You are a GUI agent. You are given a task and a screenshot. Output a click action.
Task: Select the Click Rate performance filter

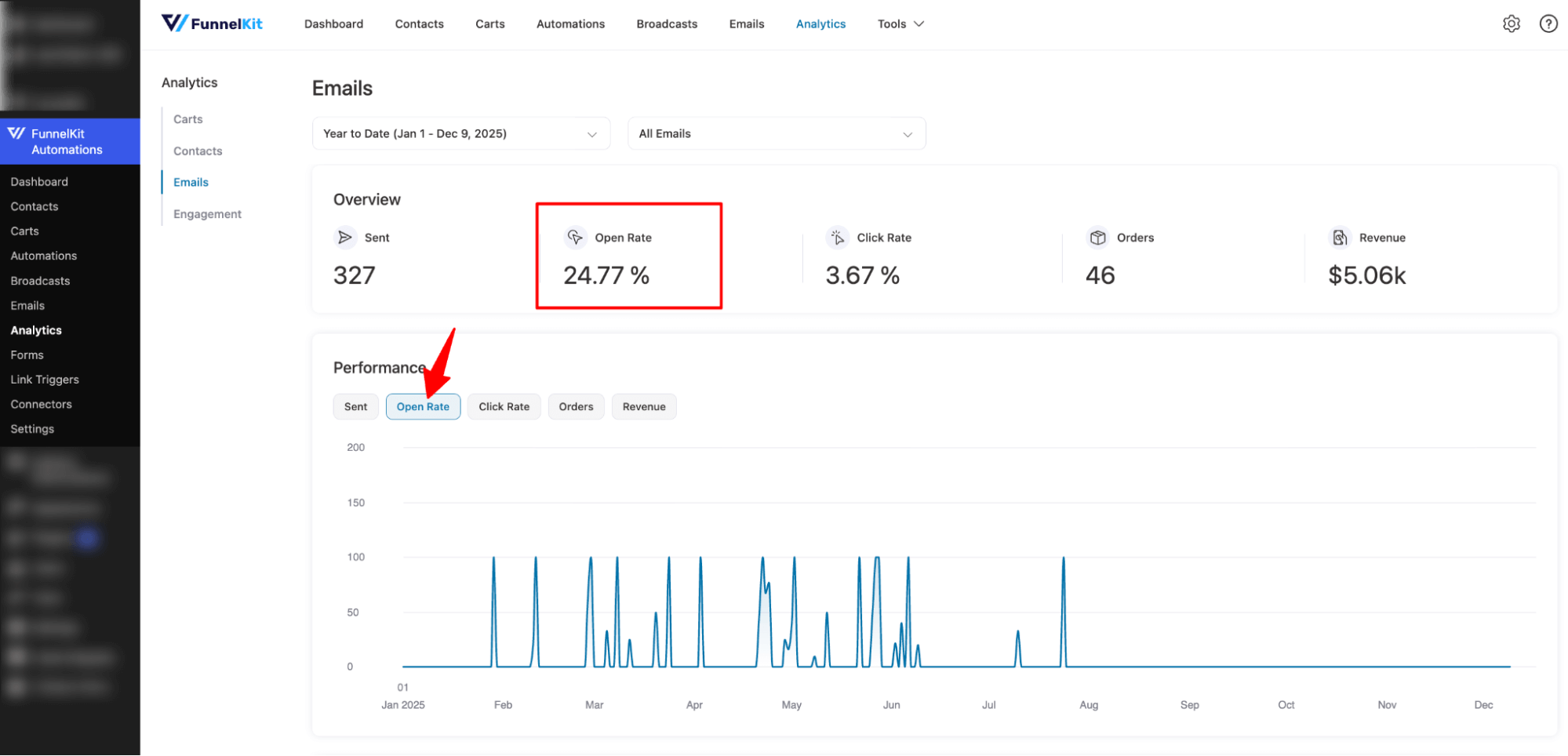[504, 406]
